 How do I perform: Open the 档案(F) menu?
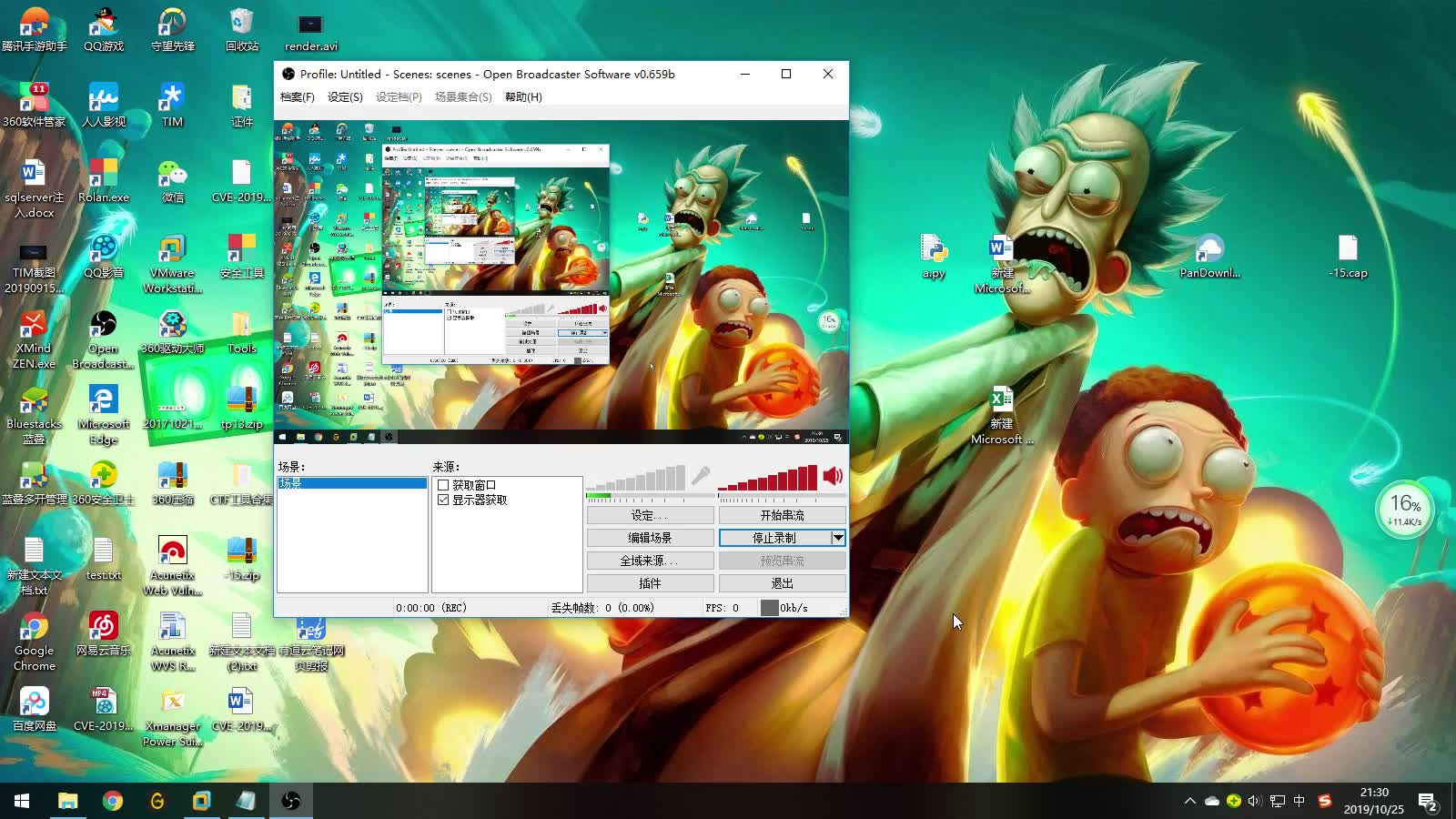(298, 96)
